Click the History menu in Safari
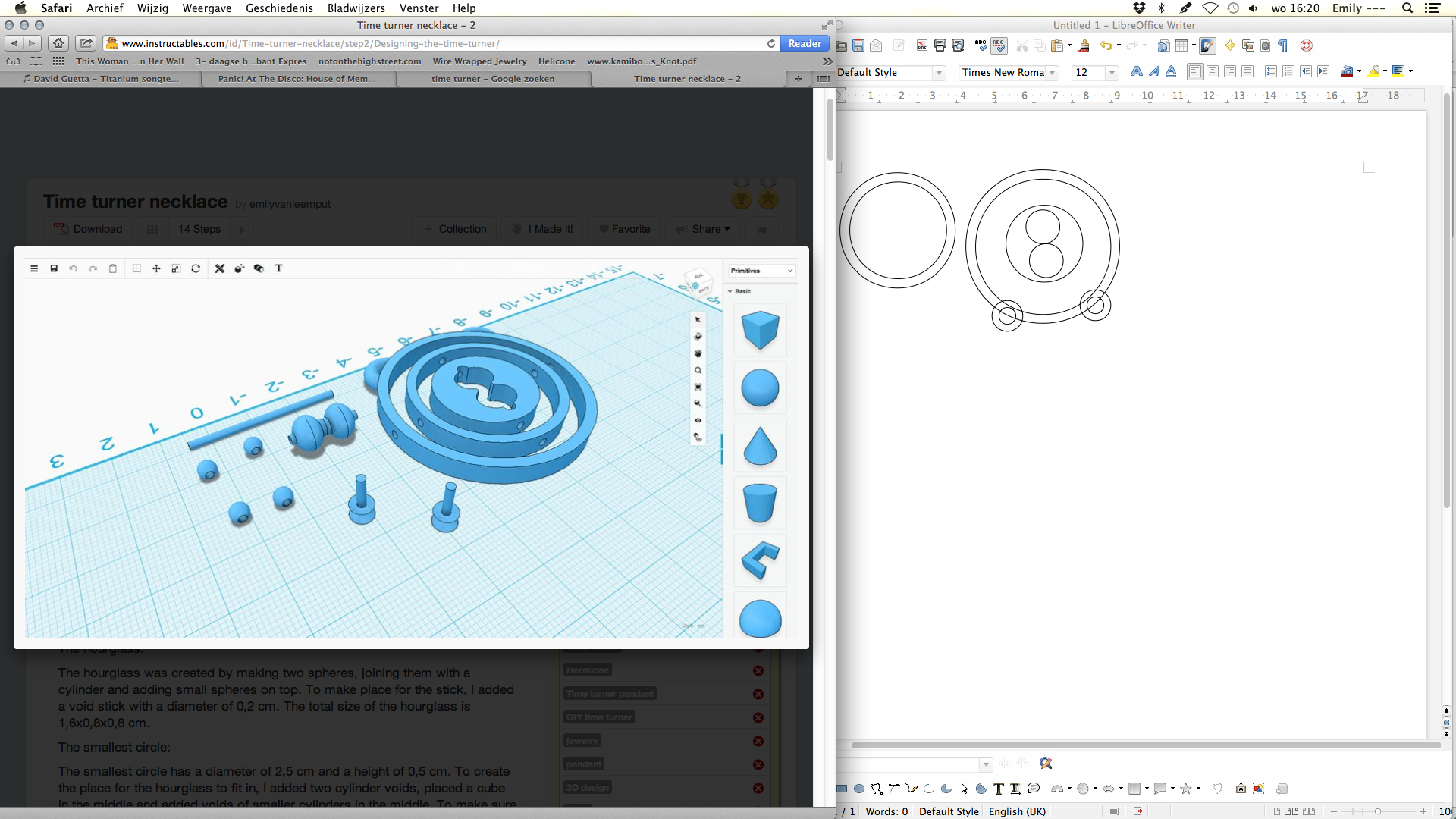 click(x=279, y=8)
